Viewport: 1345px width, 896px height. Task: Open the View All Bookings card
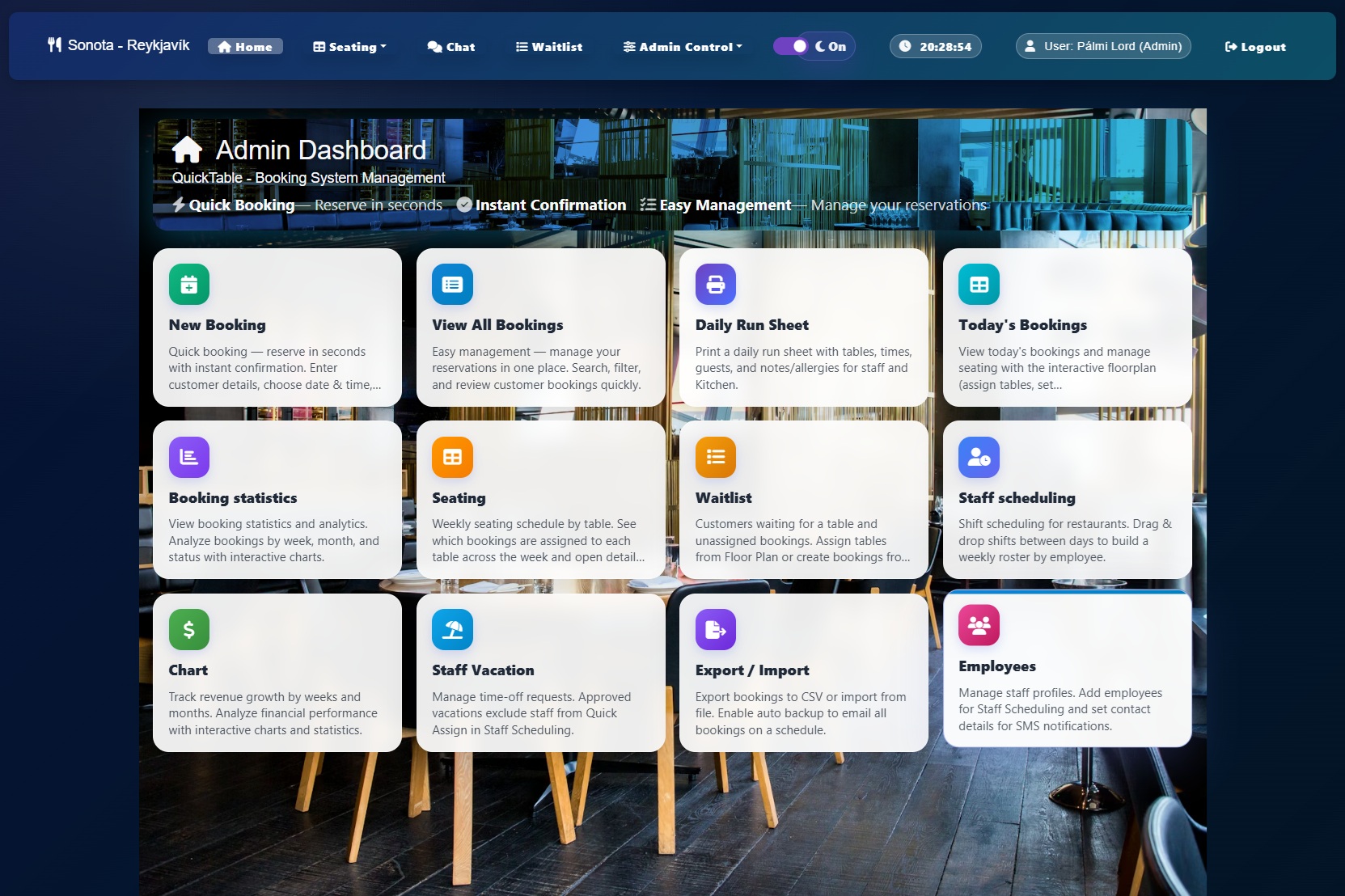[540, 328]
